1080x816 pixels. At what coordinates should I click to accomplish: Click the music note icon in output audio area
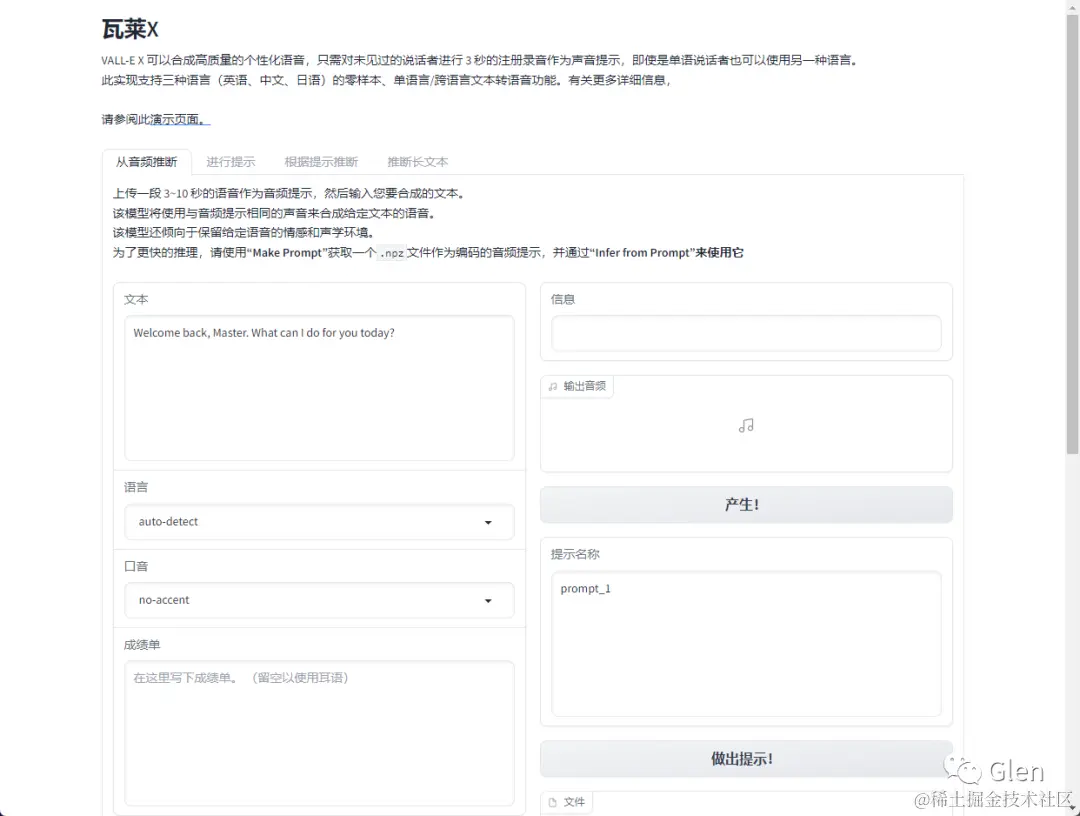coord(746,426)
